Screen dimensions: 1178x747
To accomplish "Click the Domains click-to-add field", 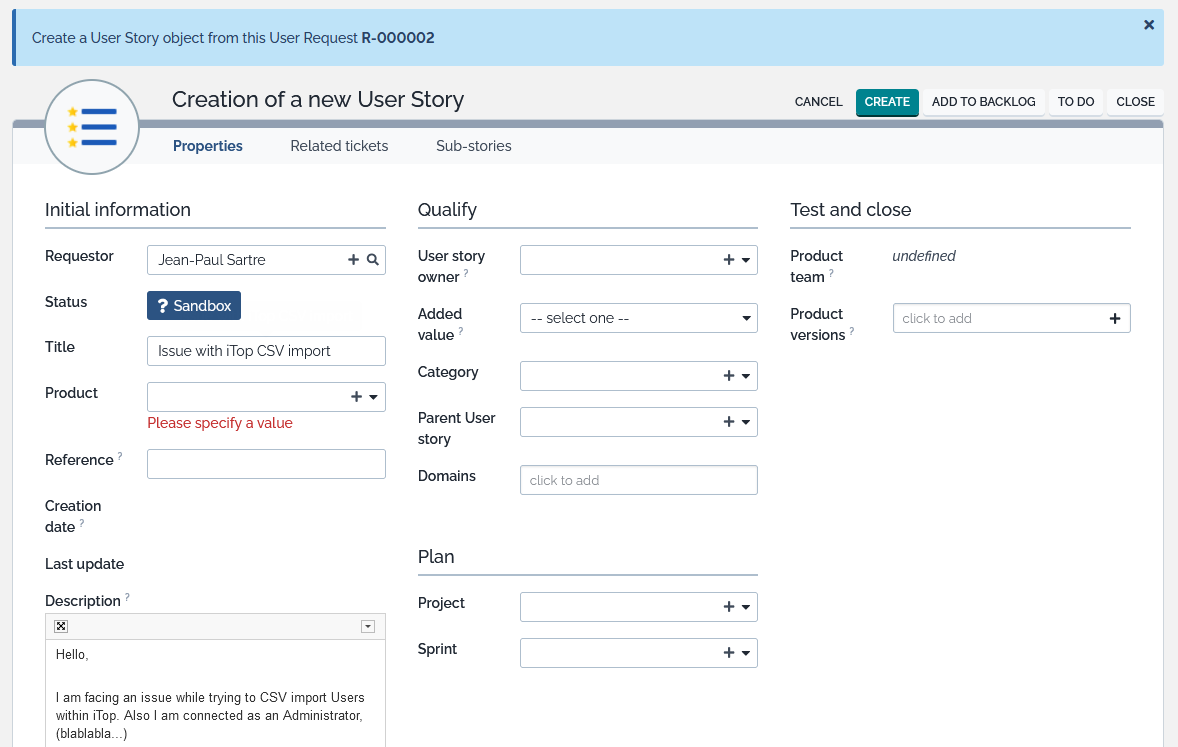I will pyautogui.click(x=638, y=480).
